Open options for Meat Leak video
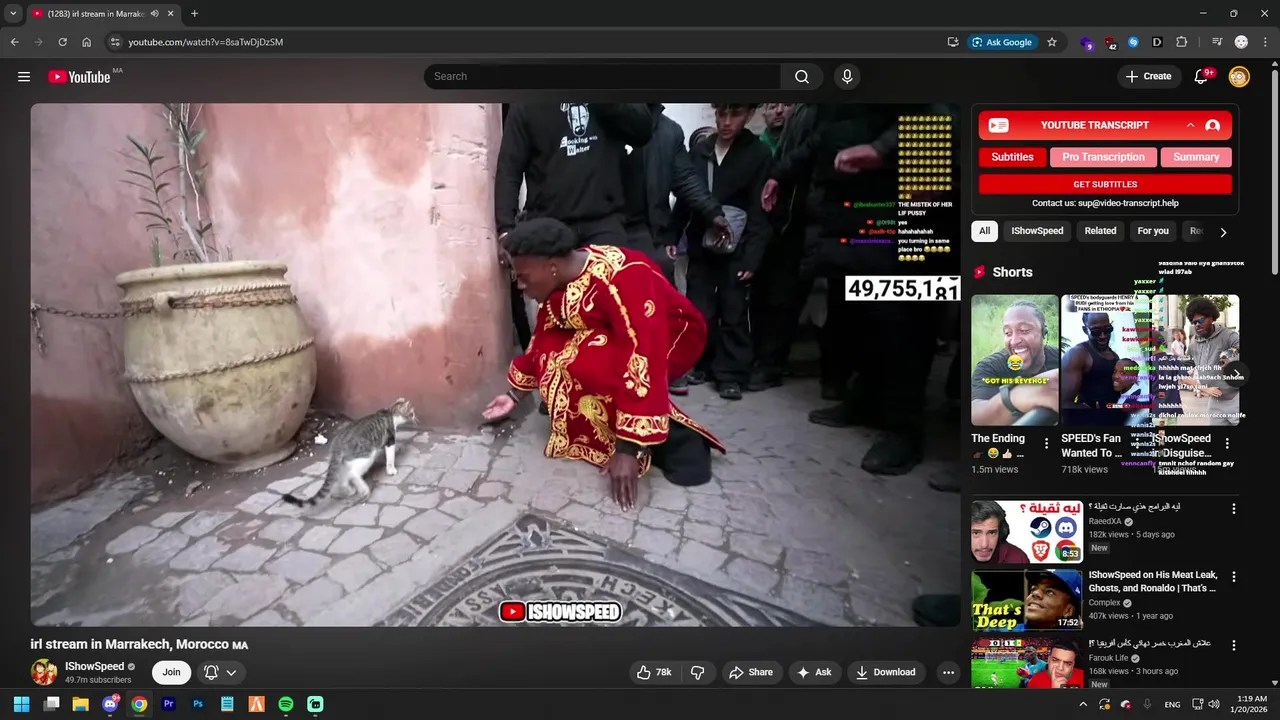This screenshot has height=720, width=1280. (1233, 577)
